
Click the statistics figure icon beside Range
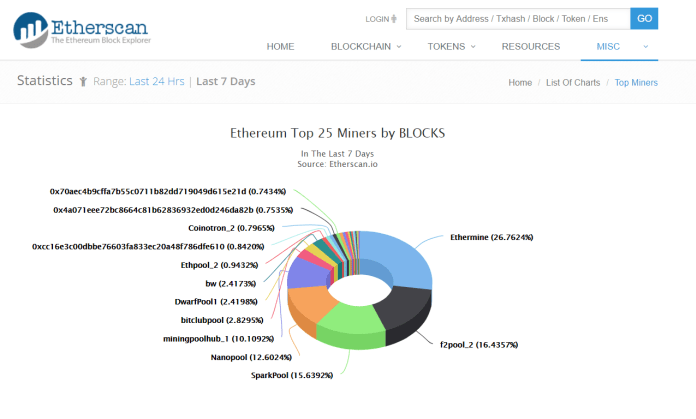[83, 82]
